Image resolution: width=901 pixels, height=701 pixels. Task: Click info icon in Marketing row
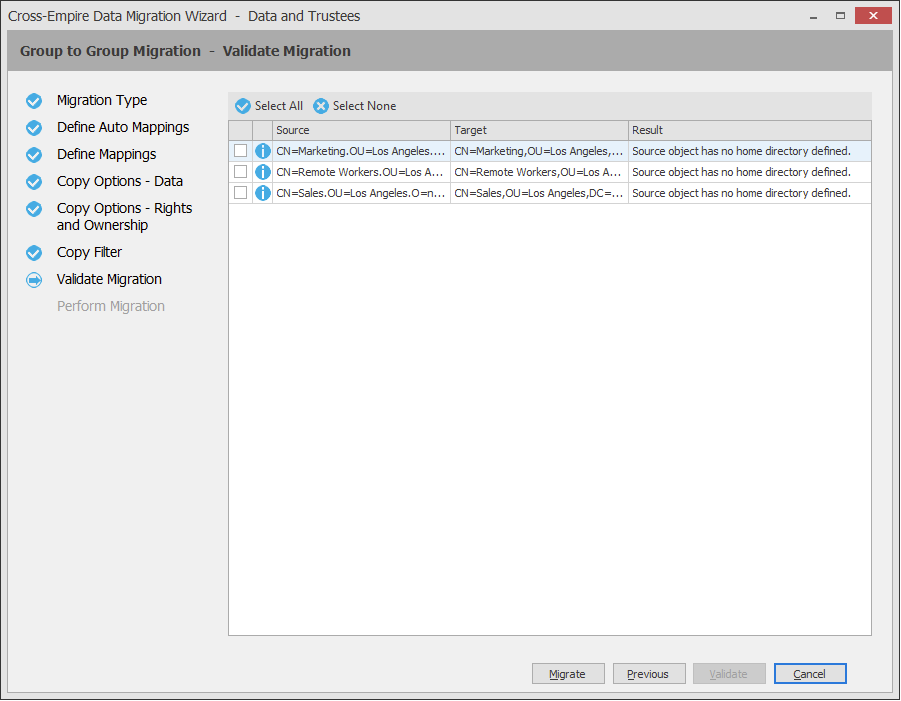coord(263,151)
